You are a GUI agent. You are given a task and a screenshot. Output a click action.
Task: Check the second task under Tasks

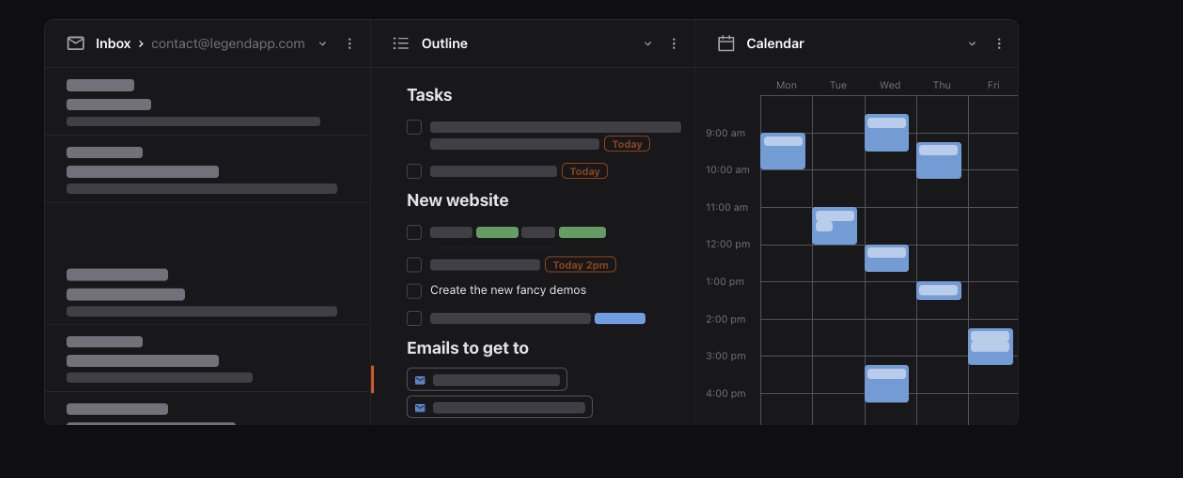[414, 171]
